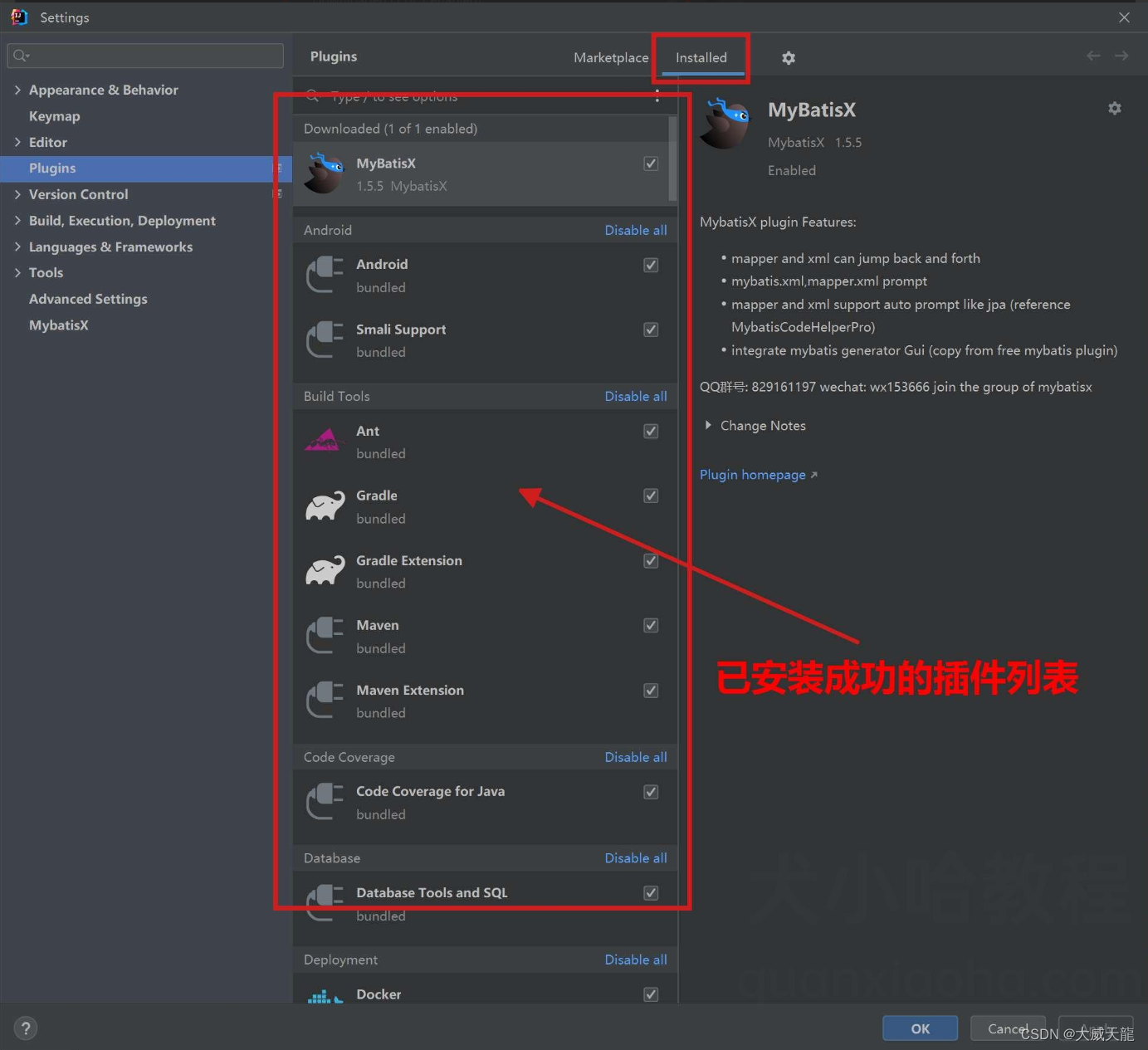Disable all Database plugins
Screen dimensions: 1148x1050
tap(636, 858)
